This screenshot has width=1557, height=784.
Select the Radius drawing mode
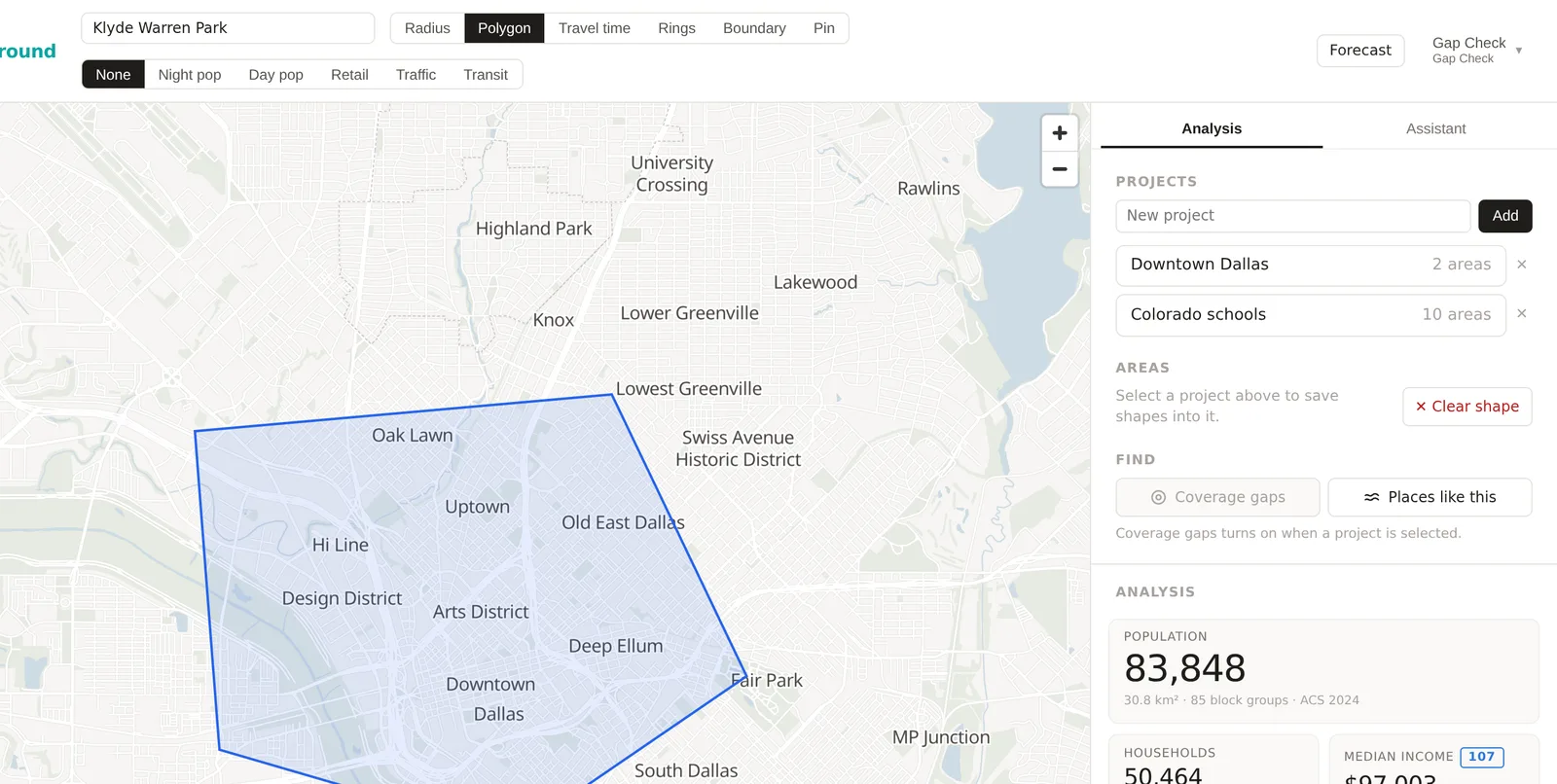pos(427,28)
